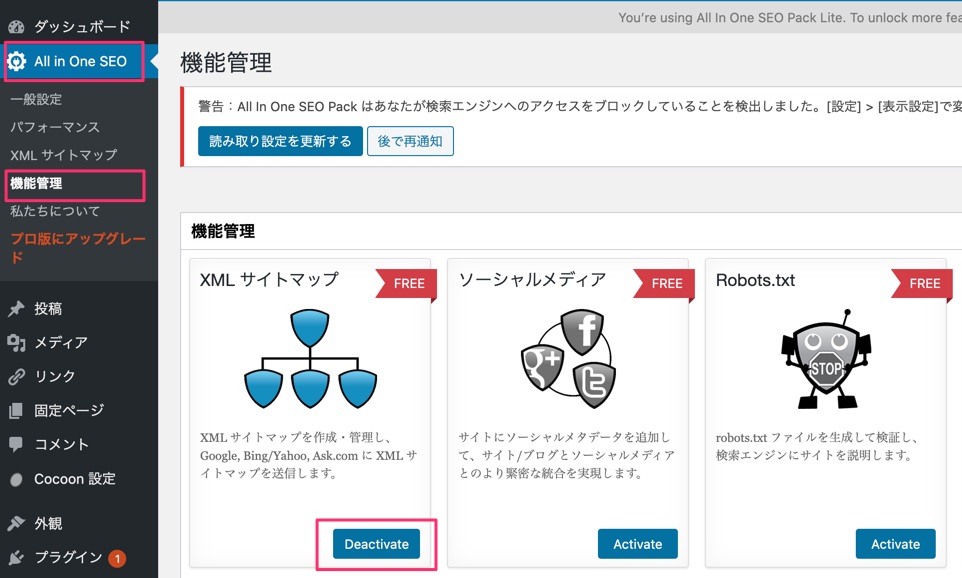Screen dimensions: 962x578
Task: Click the ソーシャルメディア card title
Action: (x=533, y=280)
